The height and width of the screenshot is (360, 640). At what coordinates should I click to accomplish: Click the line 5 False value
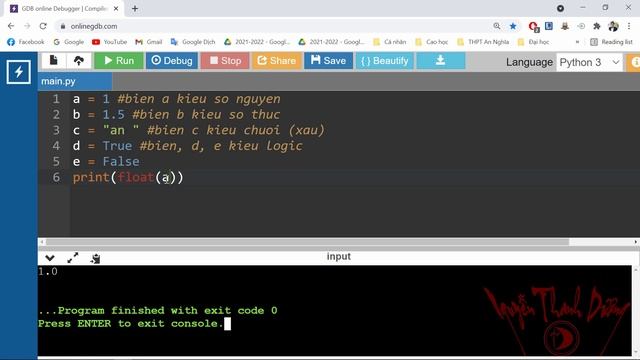tap(121, 162)
